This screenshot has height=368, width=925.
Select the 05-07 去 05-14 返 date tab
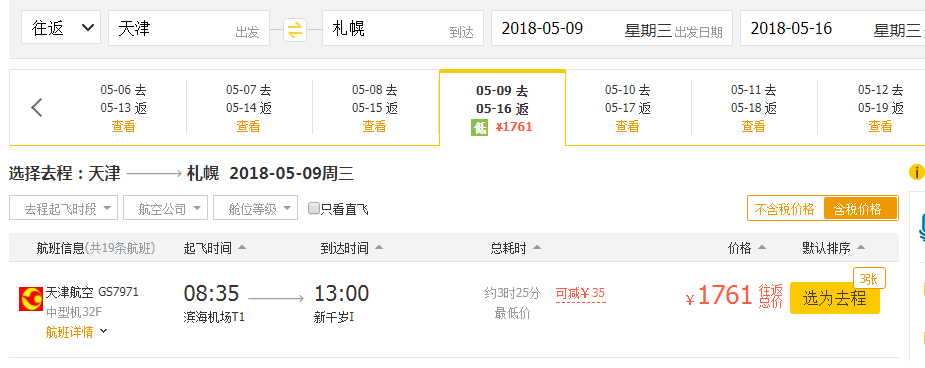click(249, 108)
